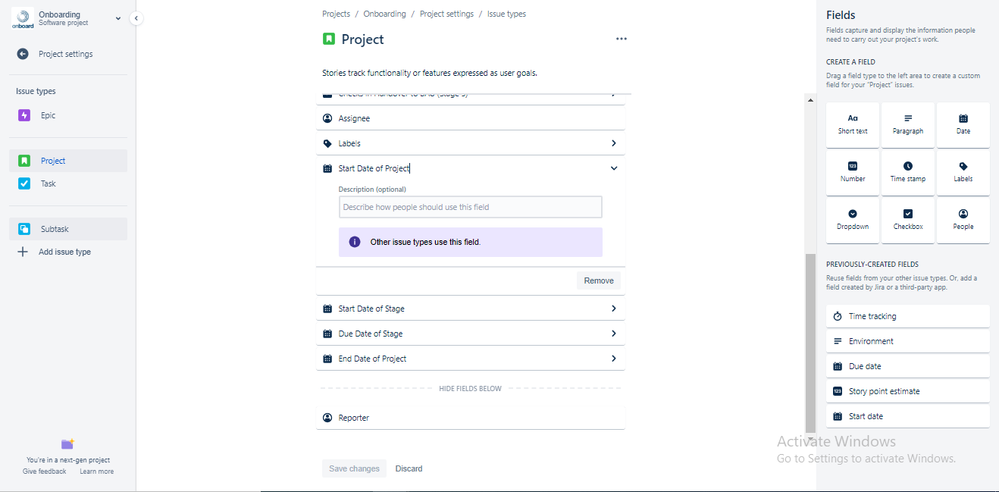Click the Short text field type tile

(x=852, y=125)
